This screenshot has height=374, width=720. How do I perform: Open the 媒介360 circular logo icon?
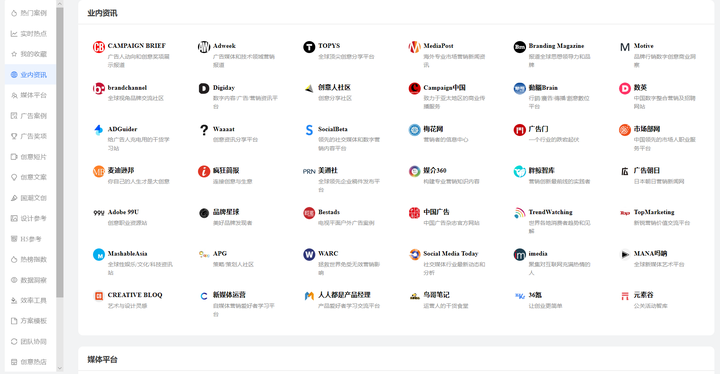point(414,171)
